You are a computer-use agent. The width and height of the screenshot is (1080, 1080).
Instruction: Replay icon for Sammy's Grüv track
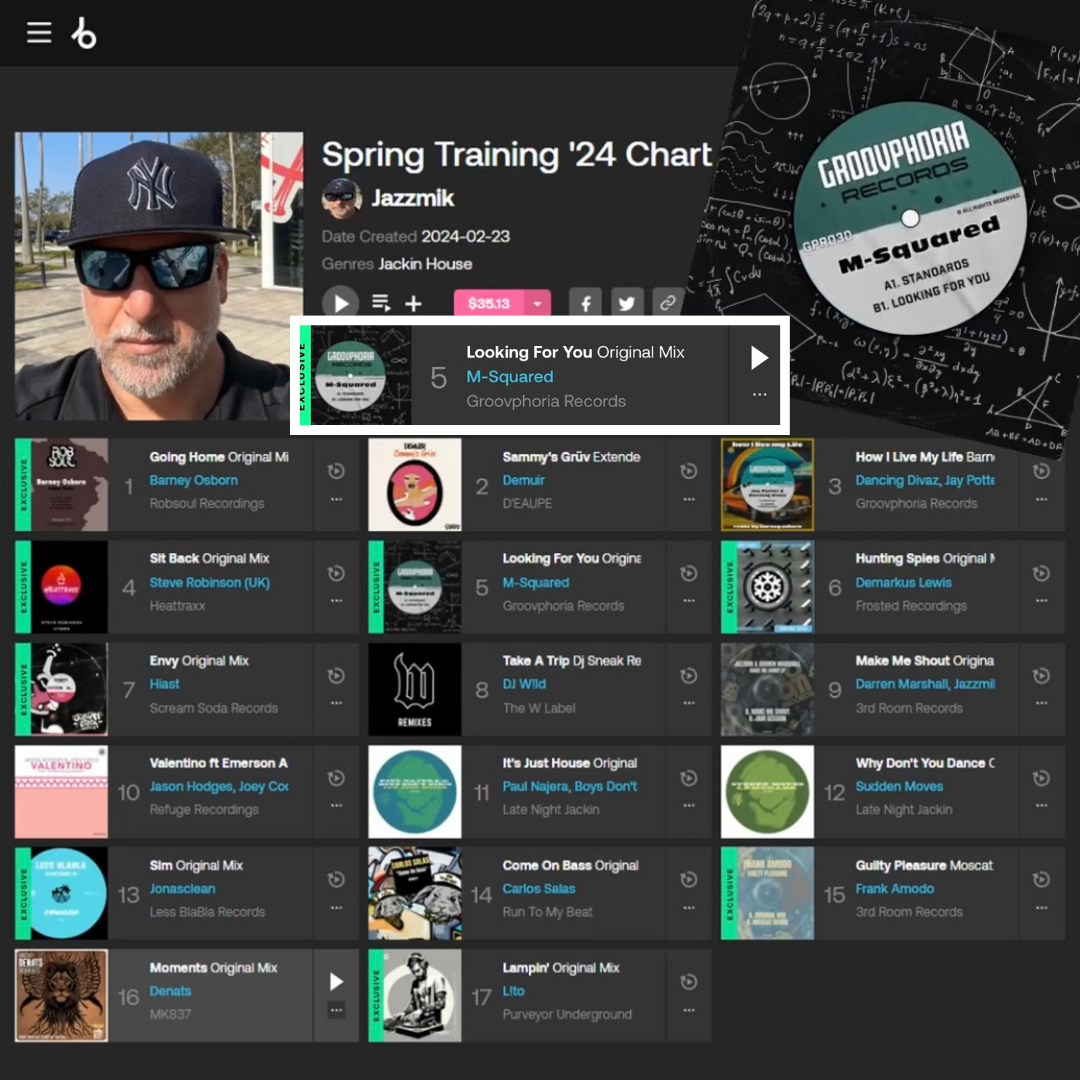(689, 471)
